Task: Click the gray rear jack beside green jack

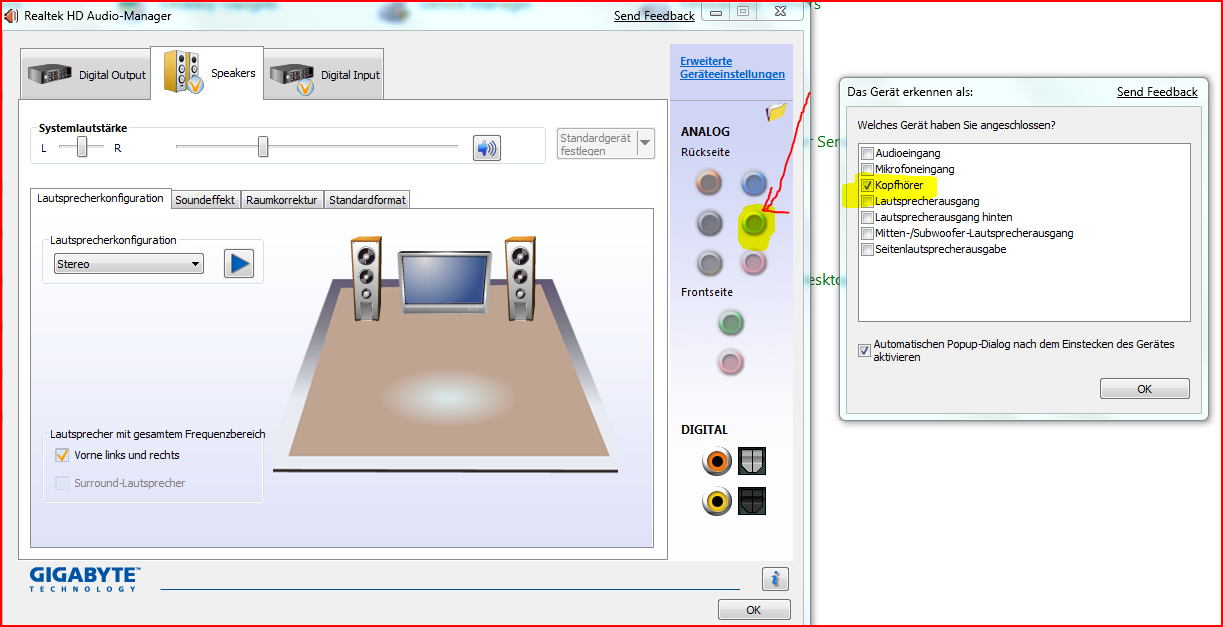Action: point(709,222)
